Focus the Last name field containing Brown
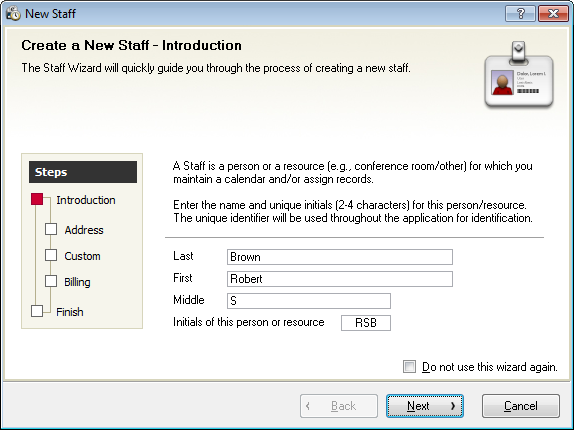This screenshot has width=574, height=430. pos(340,257)
